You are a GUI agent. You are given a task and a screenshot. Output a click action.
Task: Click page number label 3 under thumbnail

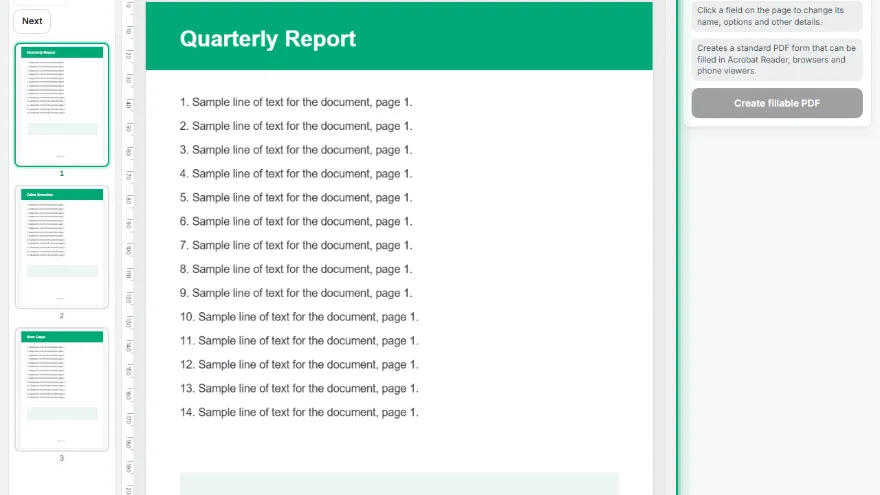(62, 458)
